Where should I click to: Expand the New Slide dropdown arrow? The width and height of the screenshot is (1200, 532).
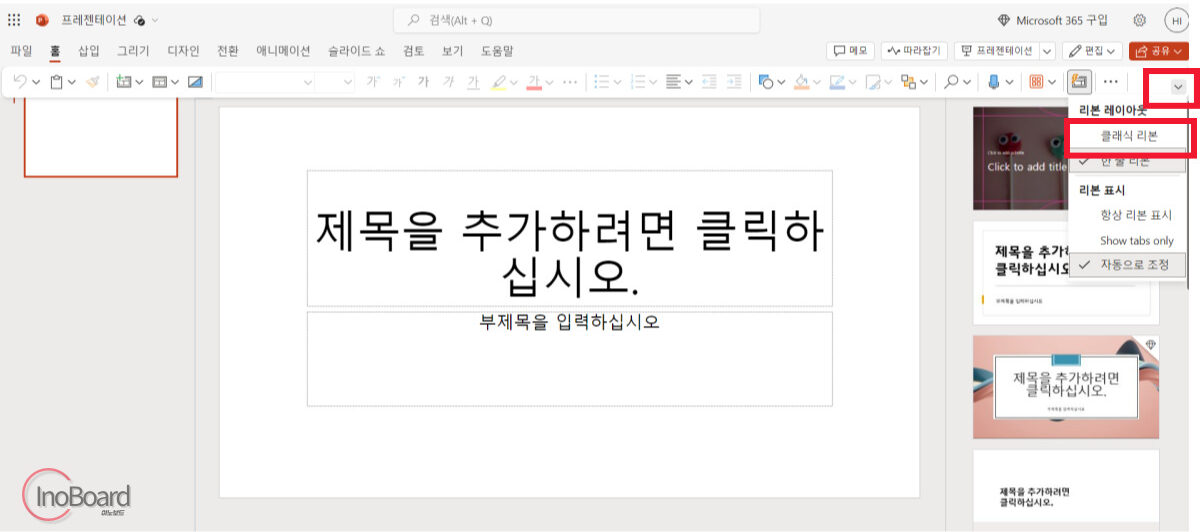[140, 82]
